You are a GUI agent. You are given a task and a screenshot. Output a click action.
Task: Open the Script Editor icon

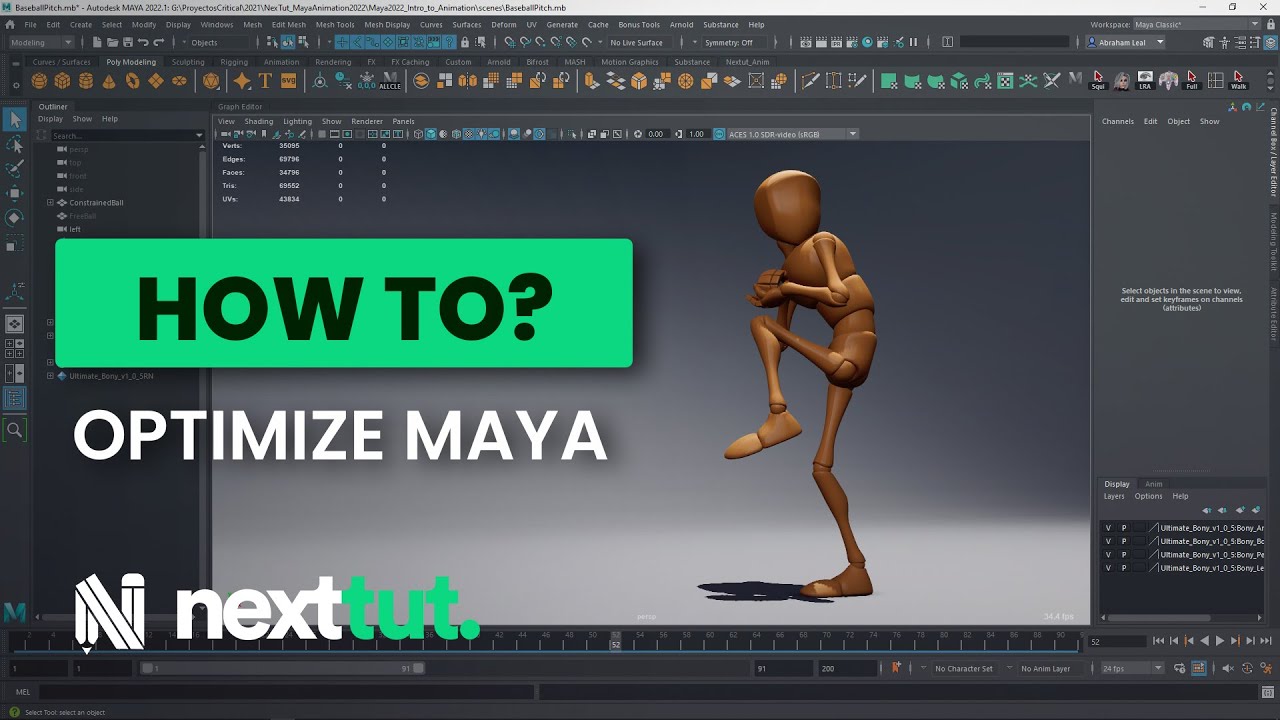tap(1268, 692)
